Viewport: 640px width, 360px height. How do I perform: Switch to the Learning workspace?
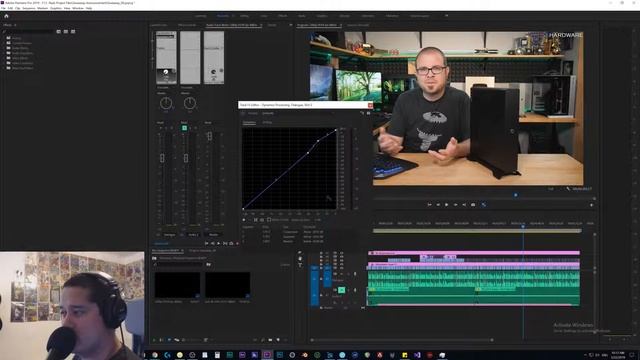(200, 16)
